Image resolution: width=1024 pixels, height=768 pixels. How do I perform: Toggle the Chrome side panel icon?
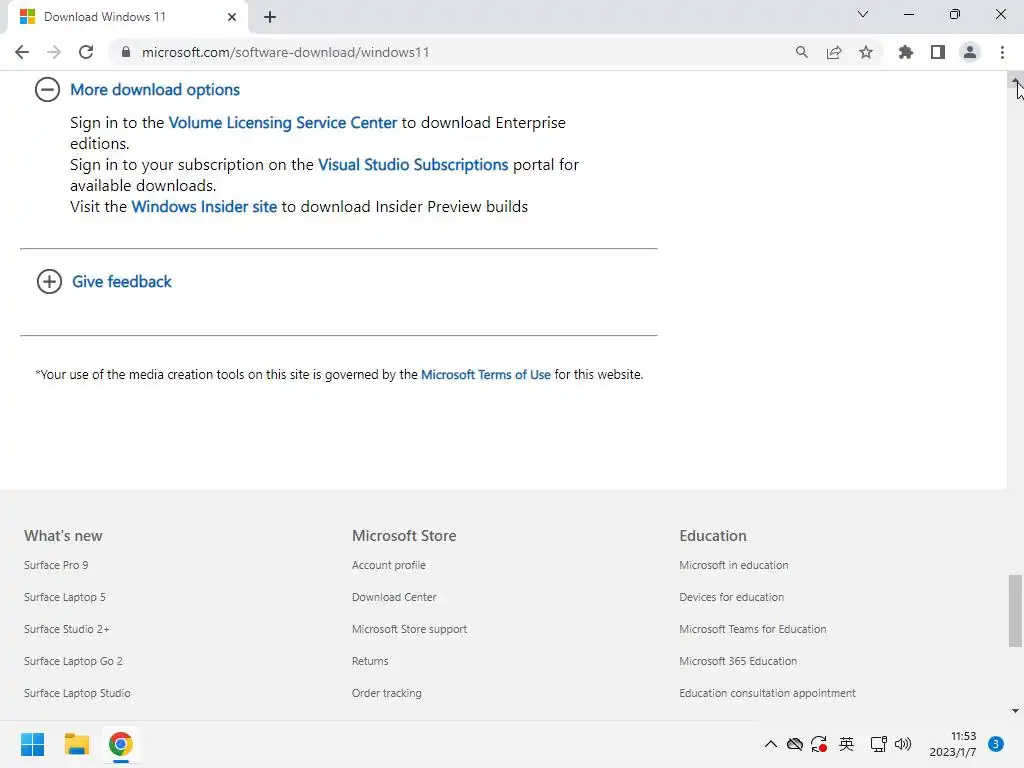click(x=938, y=52)
